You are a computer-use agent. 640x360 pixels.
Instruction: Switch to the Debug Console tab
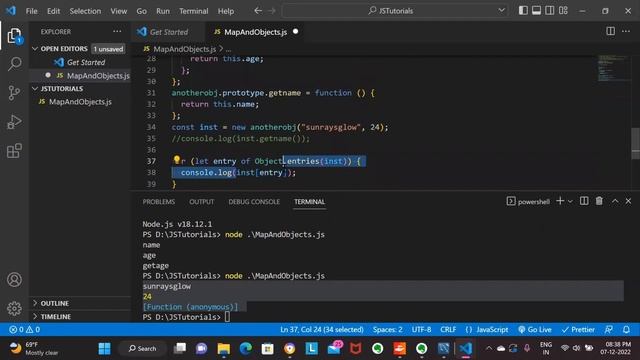click(254, 202)
